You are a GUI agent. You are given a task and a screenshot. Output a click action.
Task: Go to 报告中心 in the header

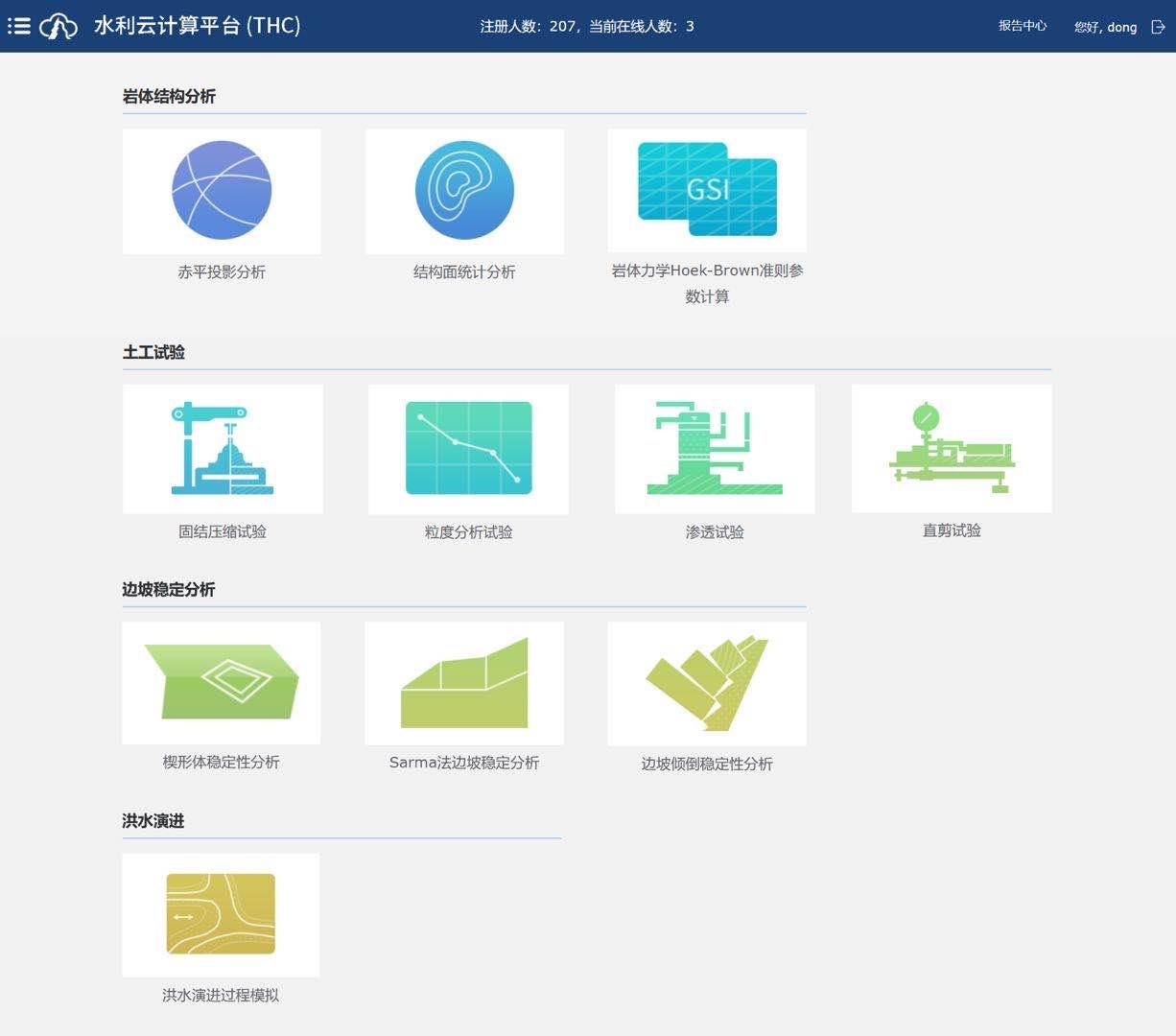point(1023,26)
